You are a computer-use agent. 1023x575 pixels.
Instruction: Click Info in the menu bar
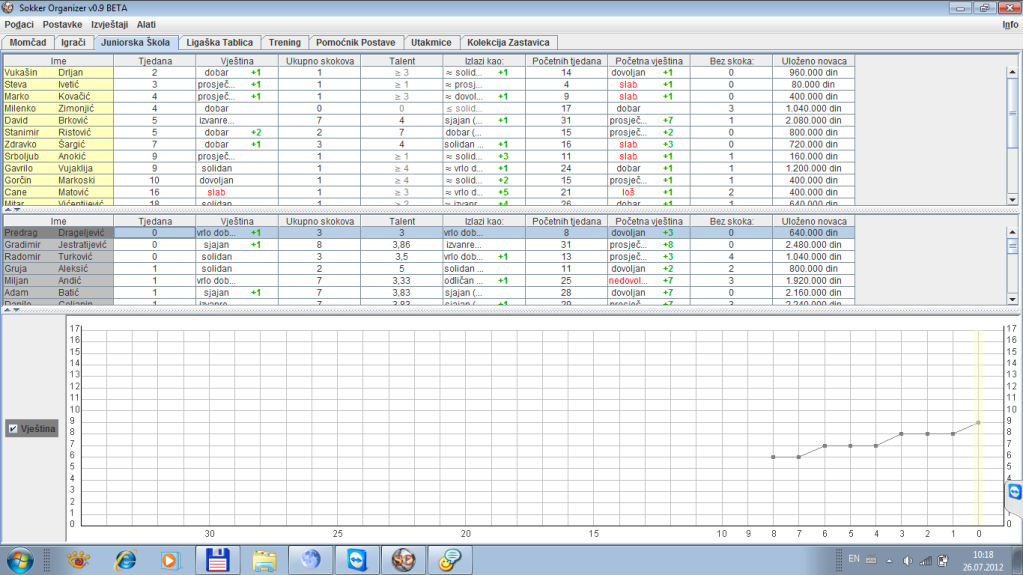[1009, 24]
